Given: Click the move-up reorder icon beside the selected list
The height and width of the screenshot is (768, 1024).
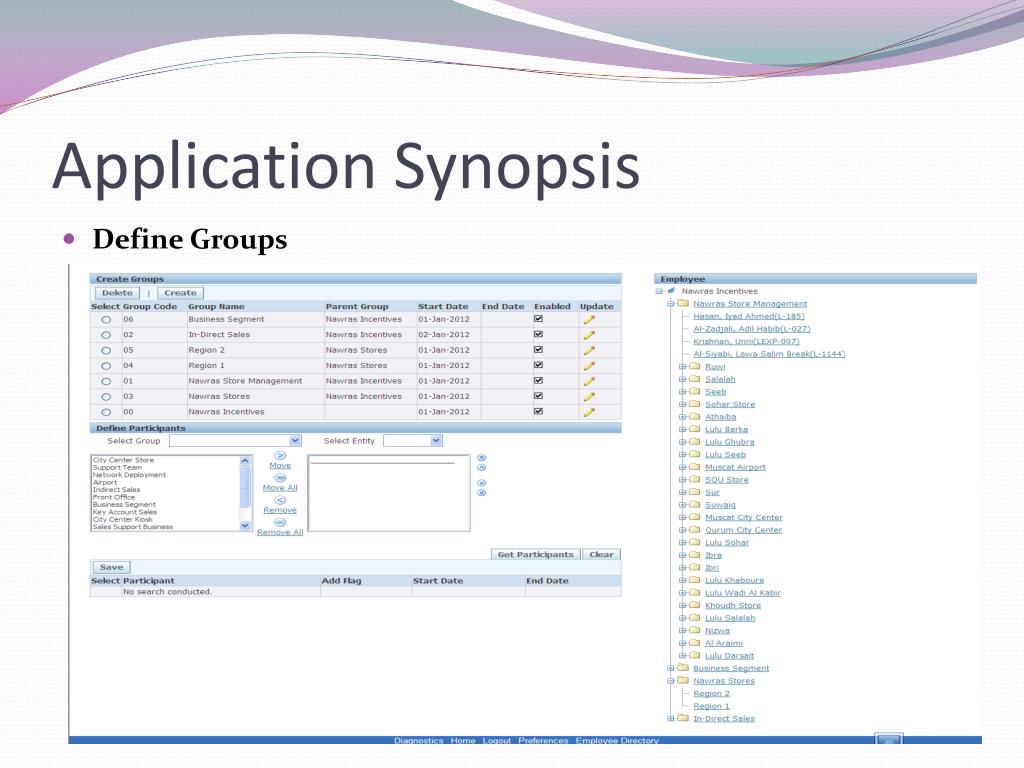Looking at the screenshot, I should (482, 468).
